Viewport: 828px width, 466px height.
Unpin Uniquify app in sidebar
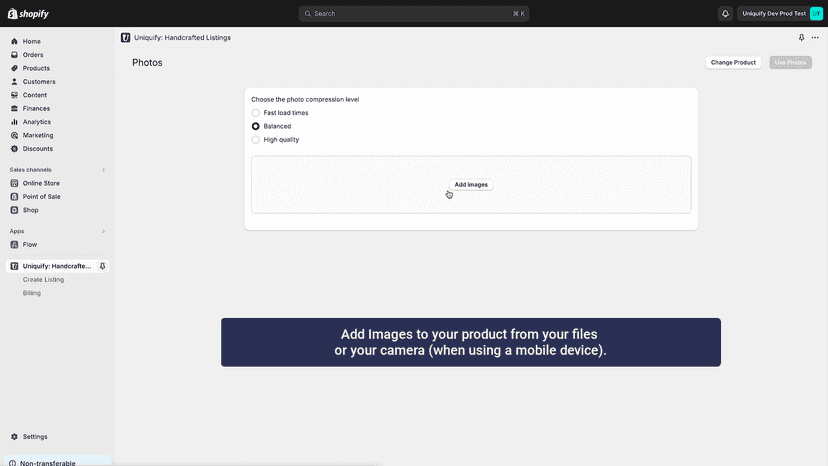[x=102, y=266]
